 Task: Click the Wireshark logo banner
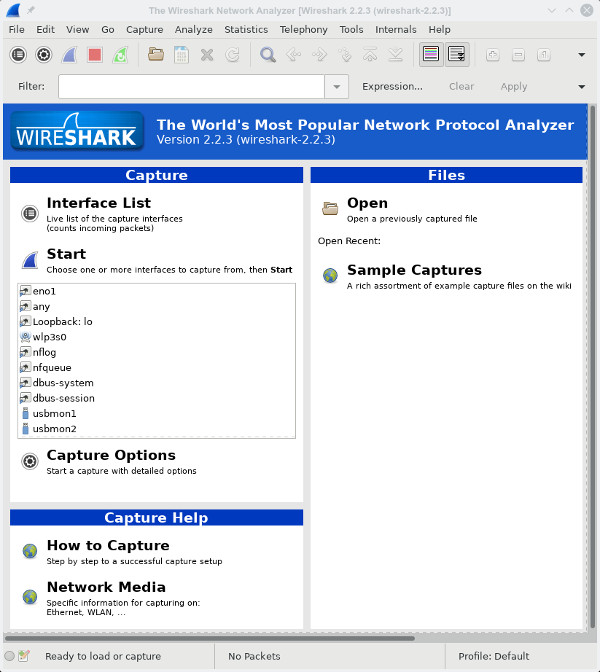77,132
